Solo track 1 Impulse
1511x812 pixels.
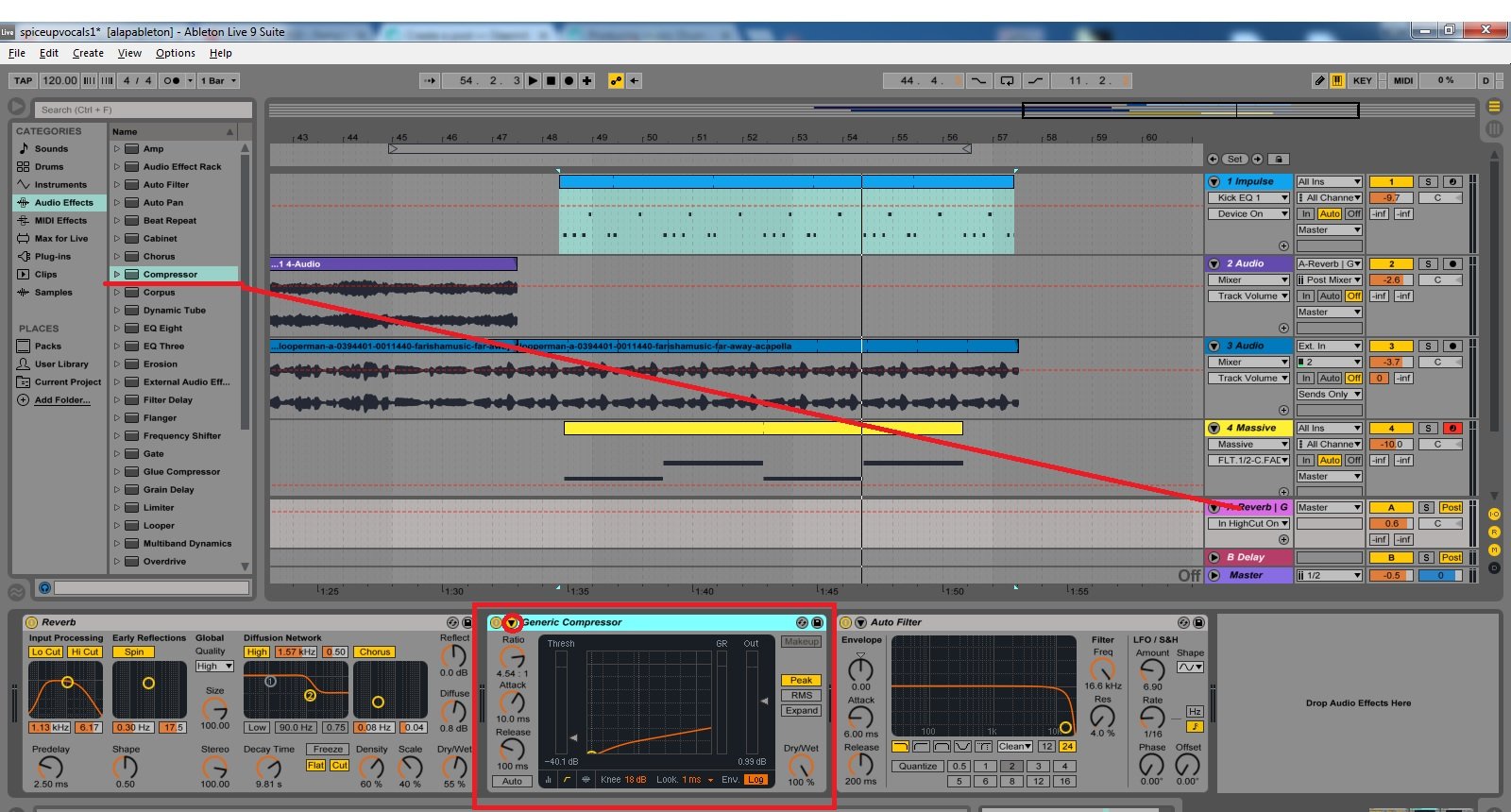1428,182
